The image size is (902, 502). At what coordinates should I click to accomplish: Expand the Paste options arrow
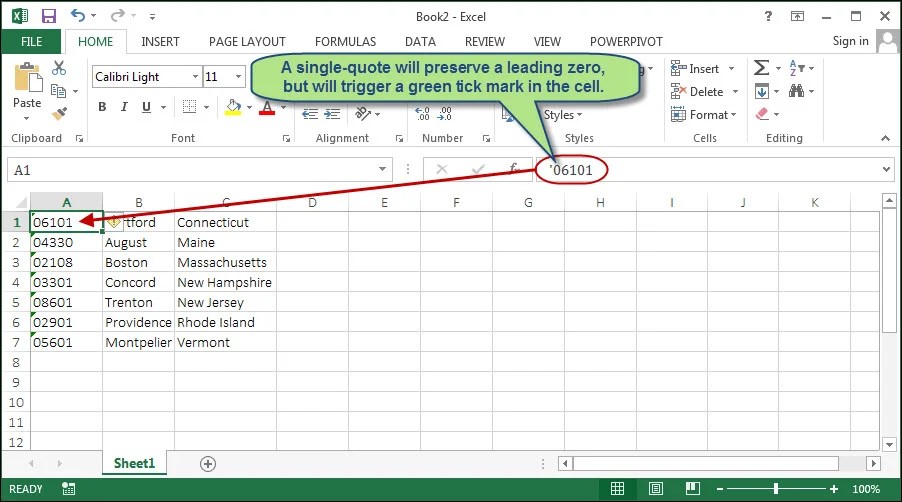click(26, 118)
